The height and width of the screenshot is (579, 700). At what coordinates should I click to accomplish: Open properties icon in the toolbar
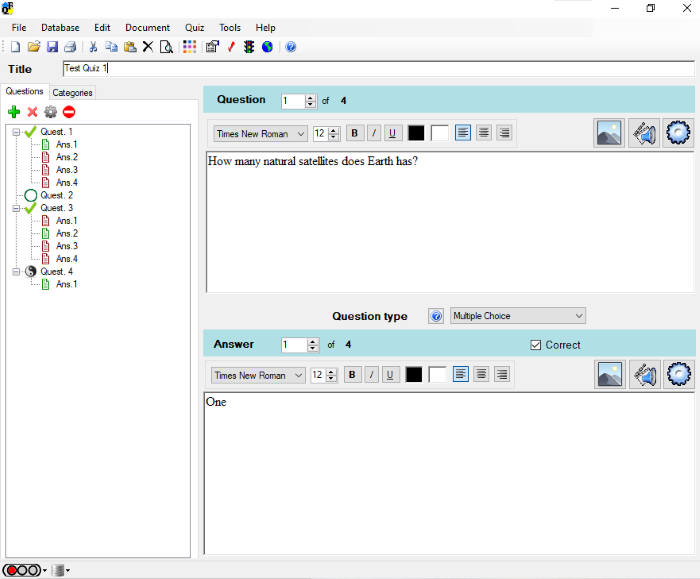pyautogui.click(x=212, y=47)
